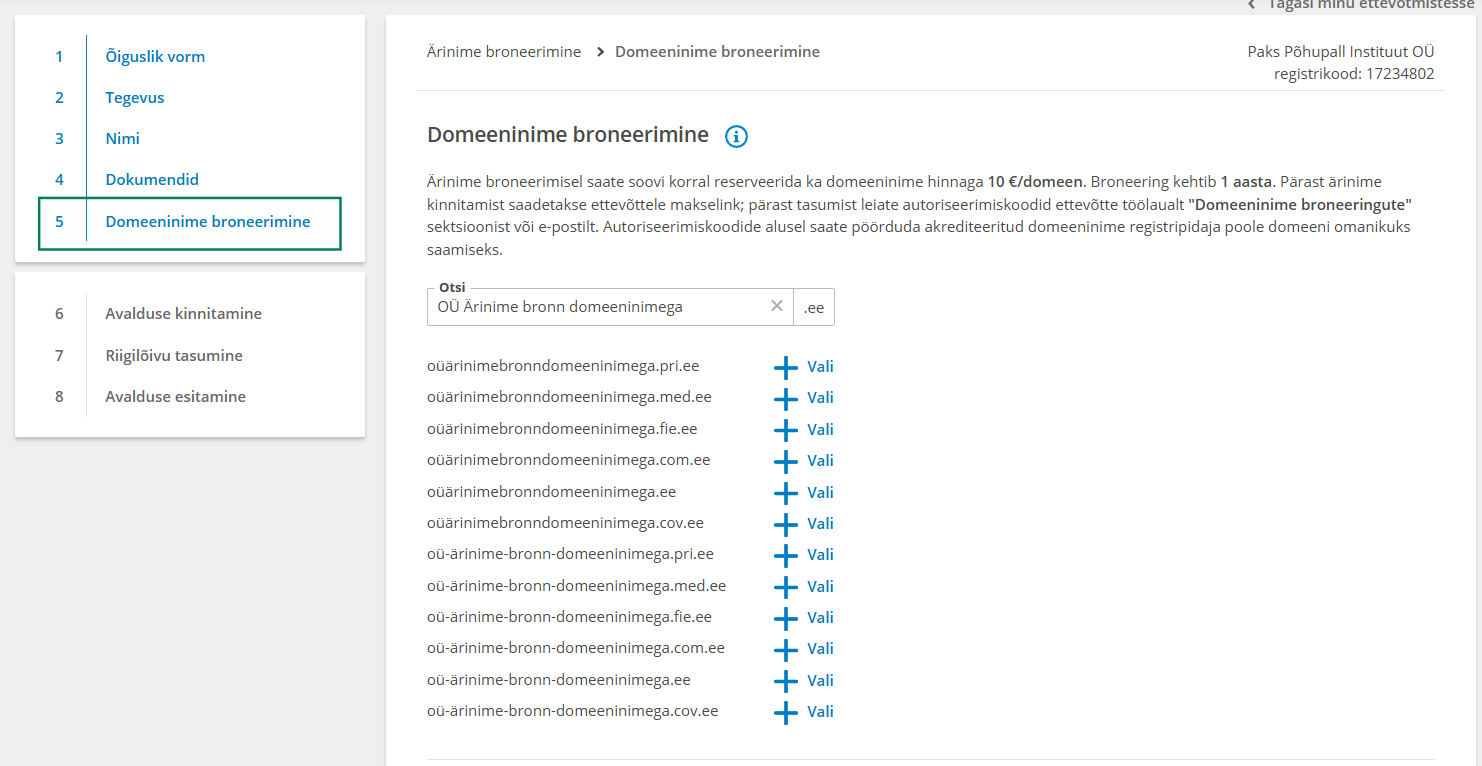Screen dimensions: 1482x766
Task: Click plus icon for oü-ärinime-bronn-domeeninimega.com.ee
Action: pos(786,649)
